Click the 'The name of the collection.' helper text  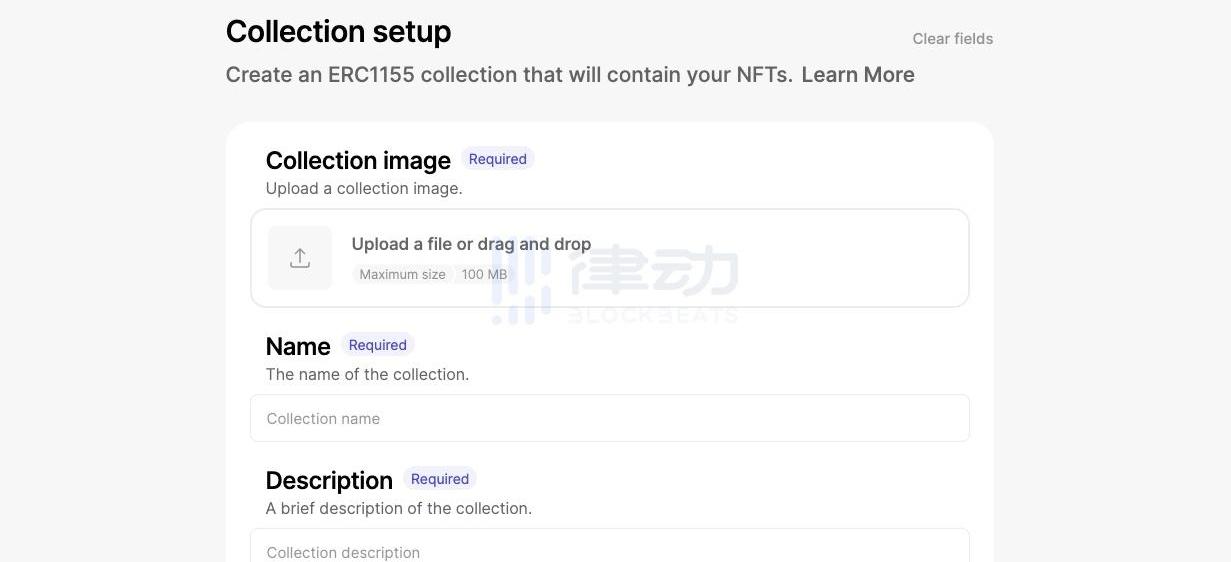coord(367,374)
